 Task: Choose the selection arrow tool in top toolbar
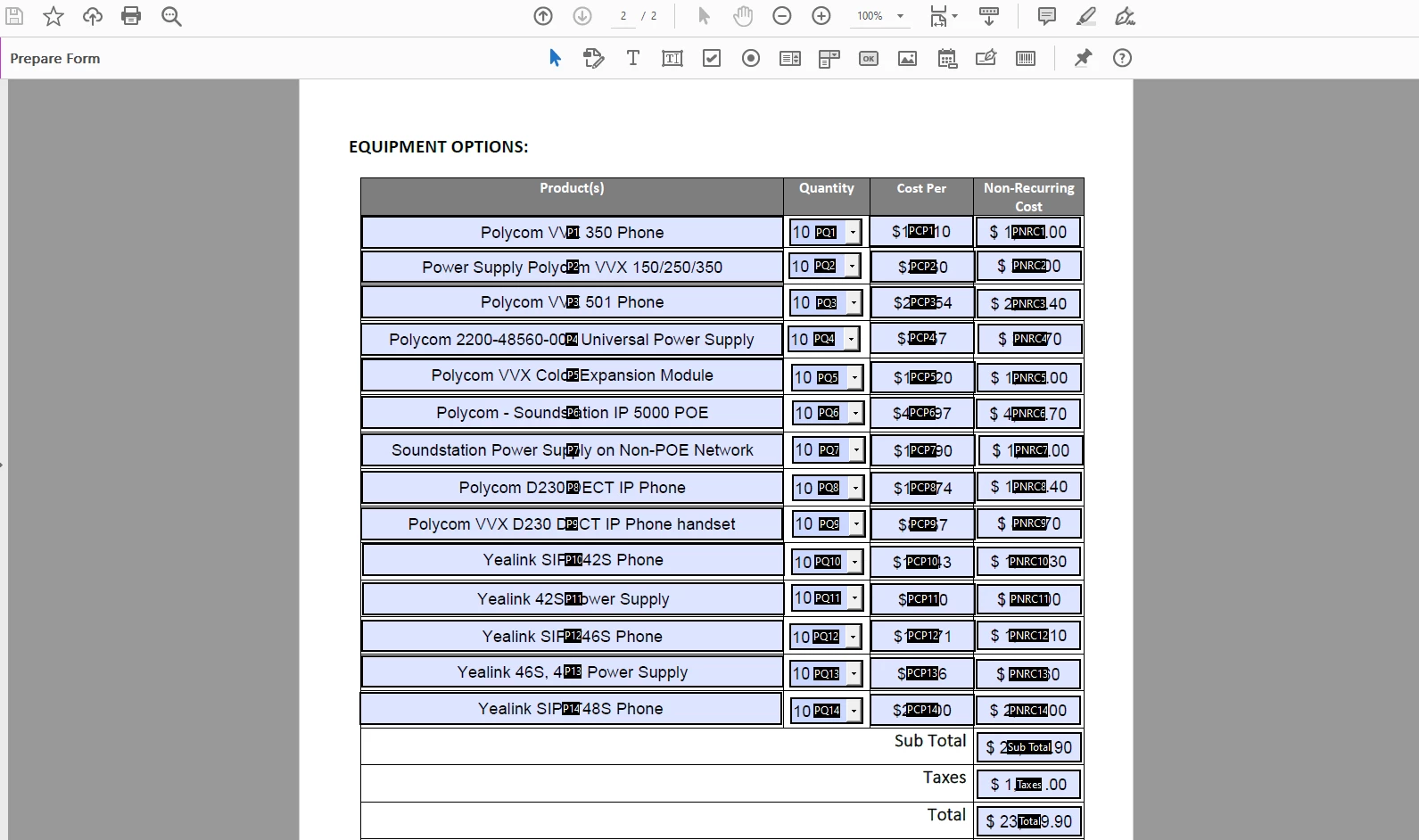click(704, 16)
